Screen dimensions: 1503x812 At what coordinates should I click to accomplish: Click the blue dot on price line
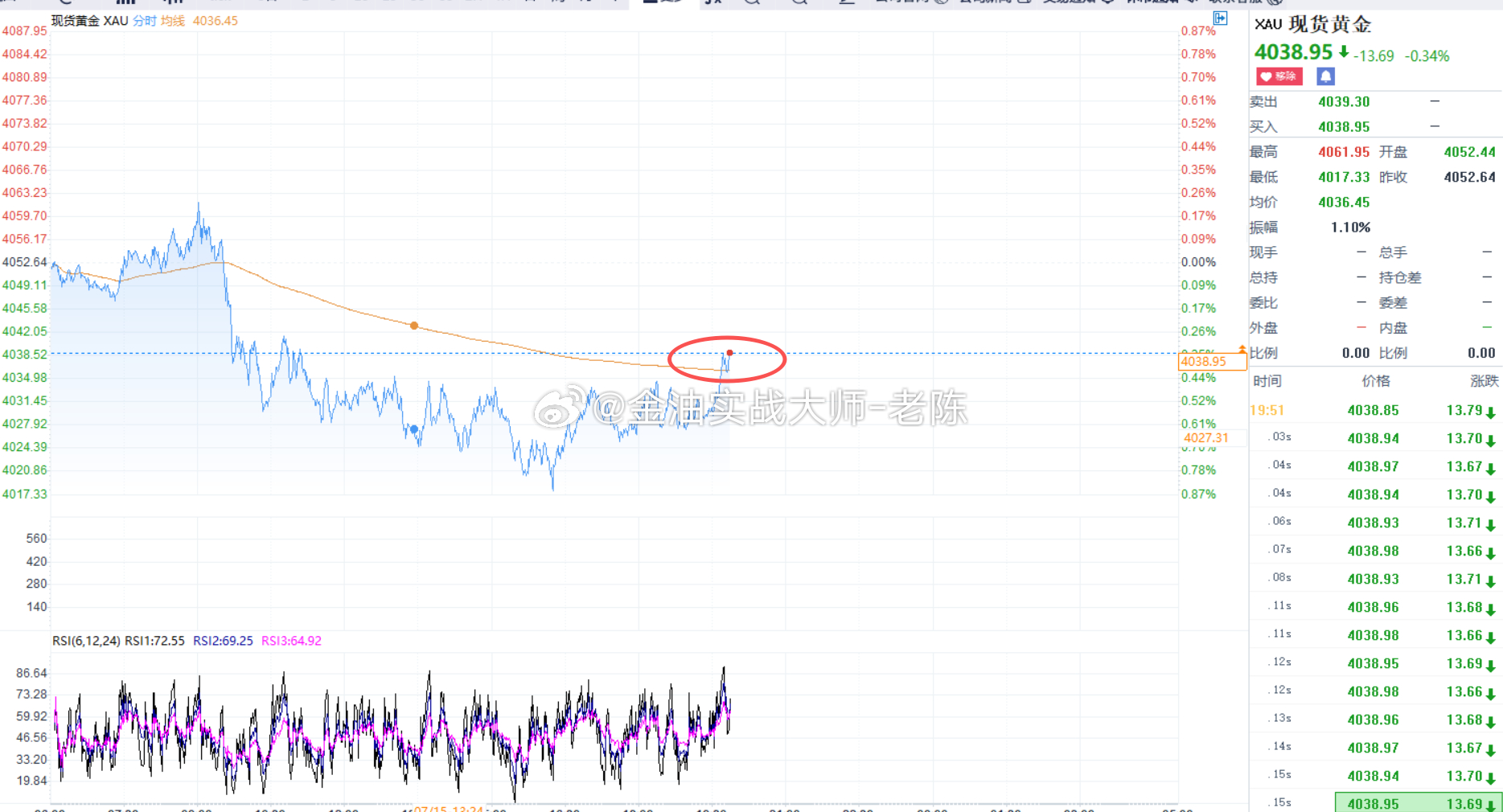coord(414,429)
